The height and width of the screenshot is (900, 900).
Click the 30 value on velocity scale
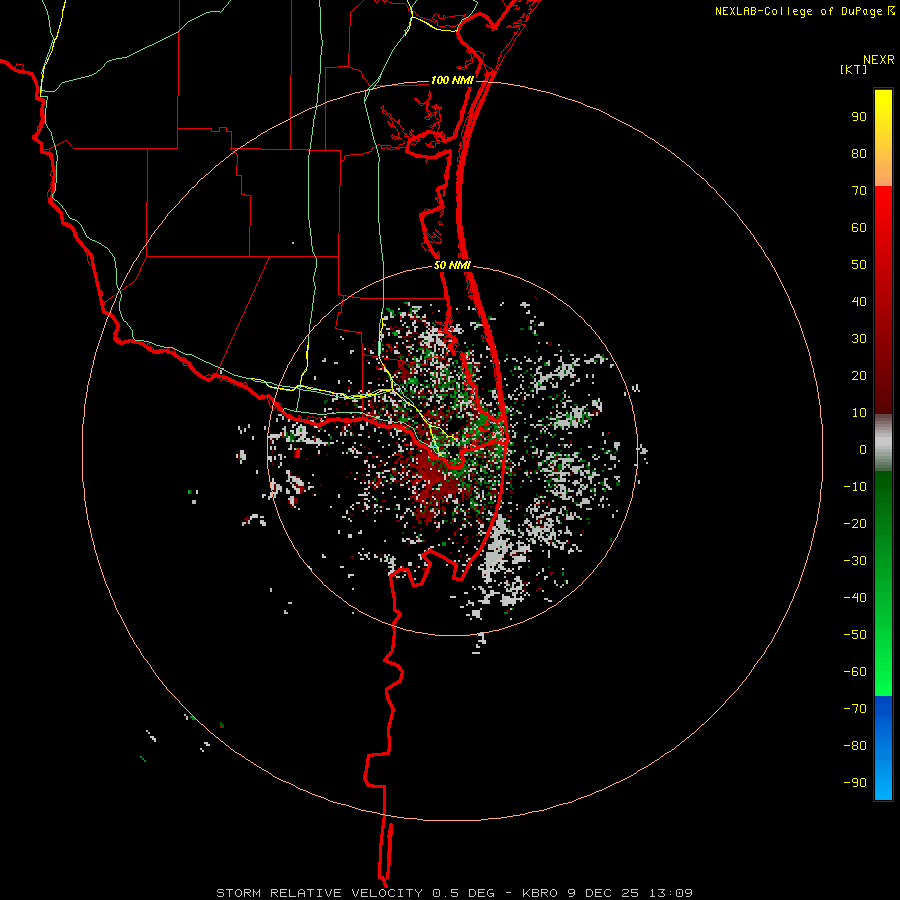click(x=859, y=339)
